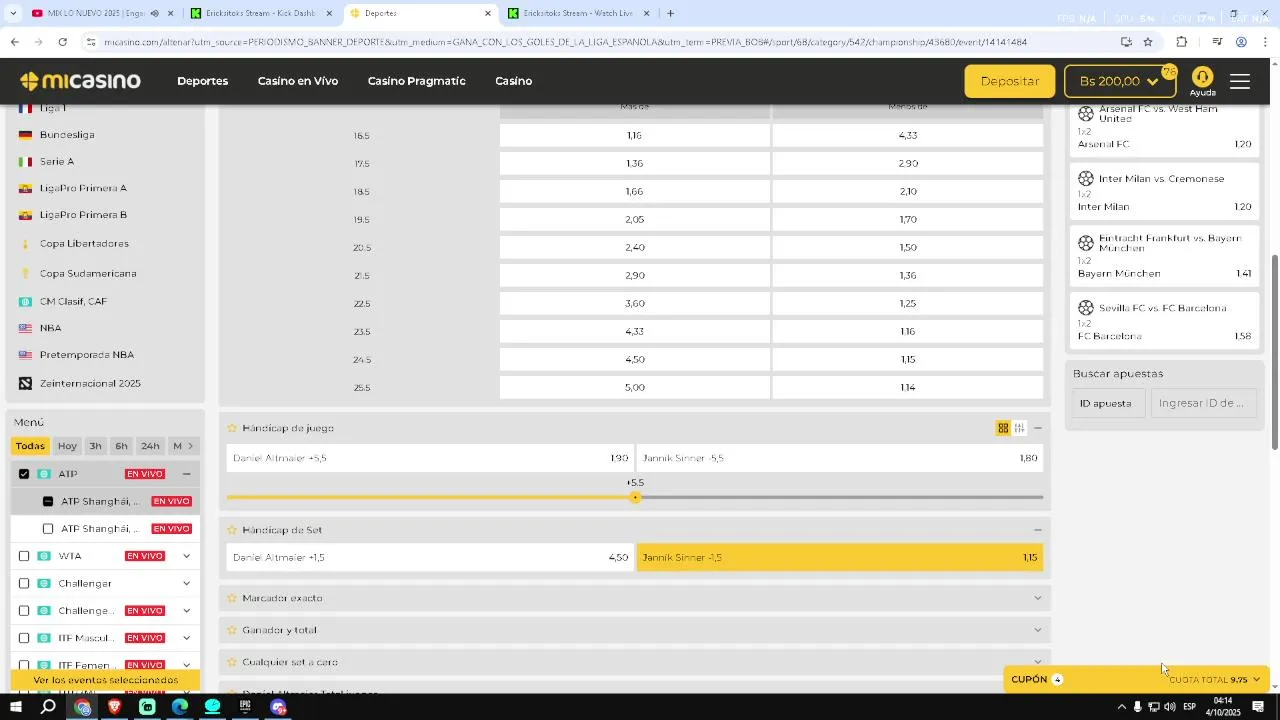Select the Hoy time filter tab
The height and width of the screenshot is (720, 1280).
pyautogui.click(x=67, y=446)
